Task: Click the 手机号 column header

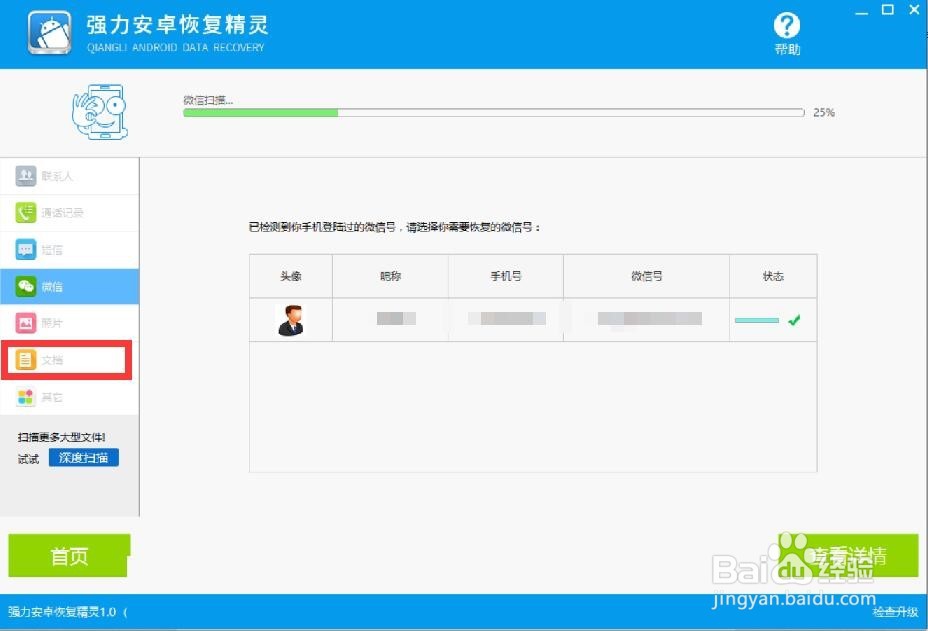Action: tap(506, 276)
